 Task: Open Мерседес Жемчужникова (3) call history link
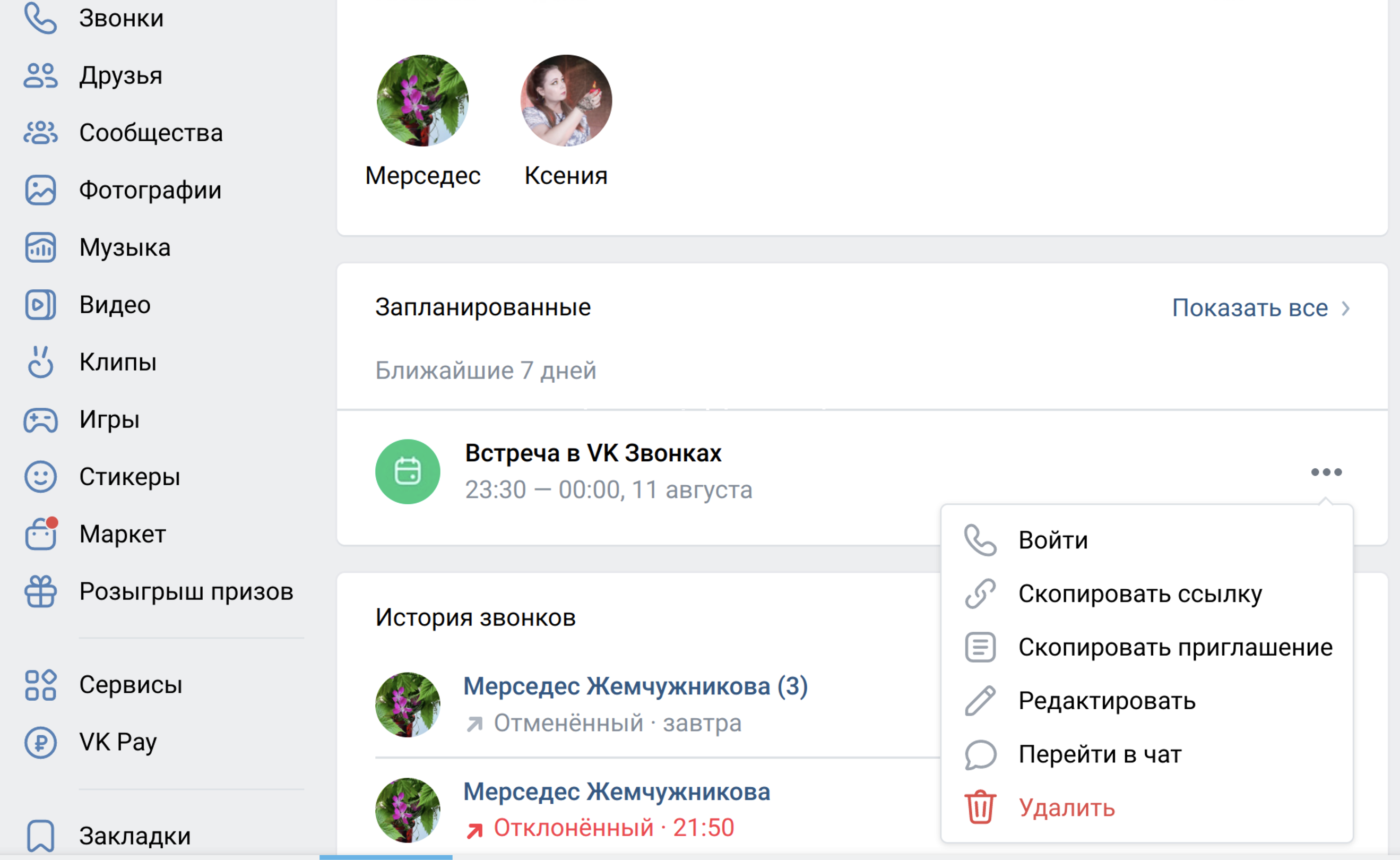[x=635, y=686]
